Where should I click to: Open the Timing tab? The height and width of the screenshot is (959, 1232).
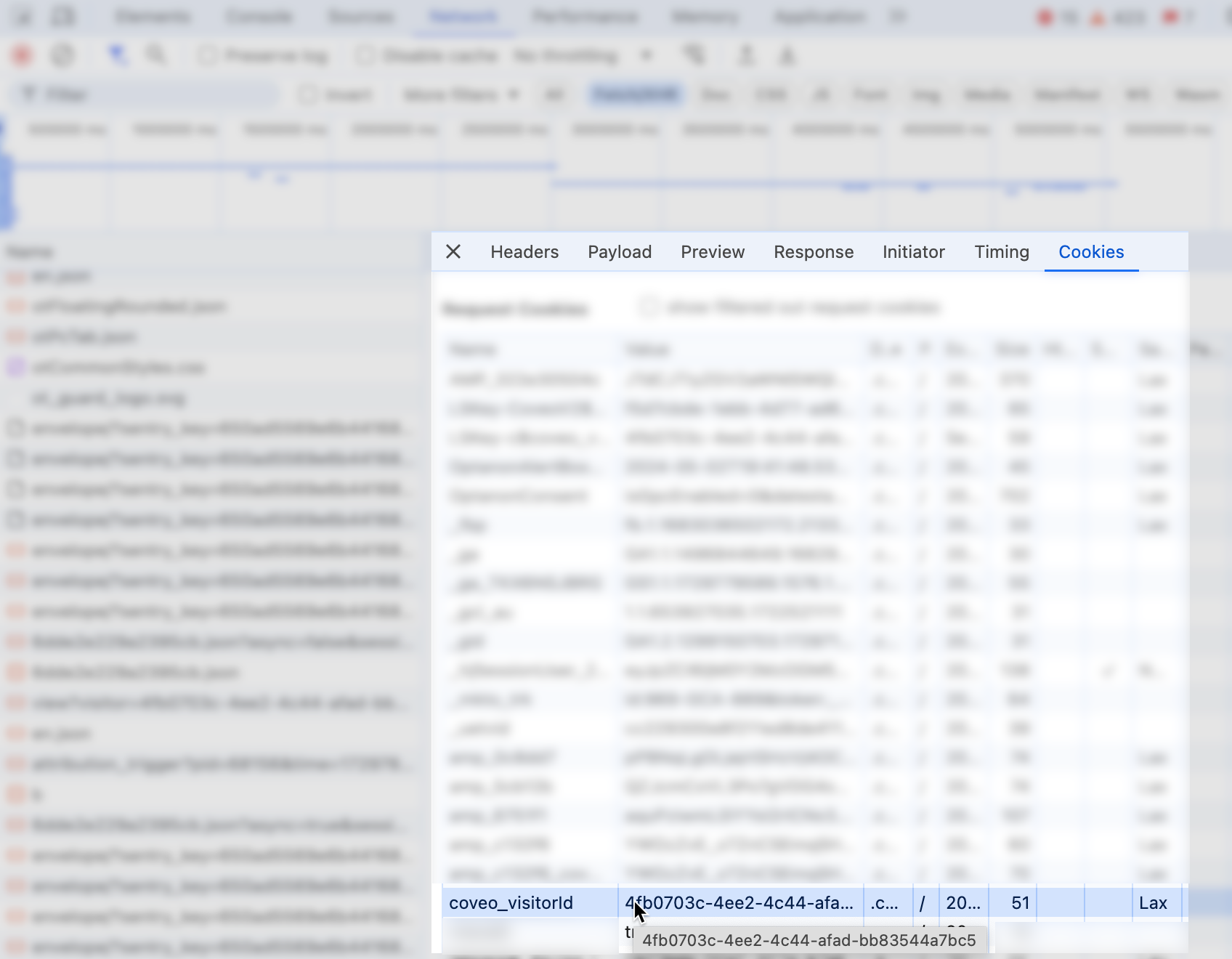coord(1001,252)
